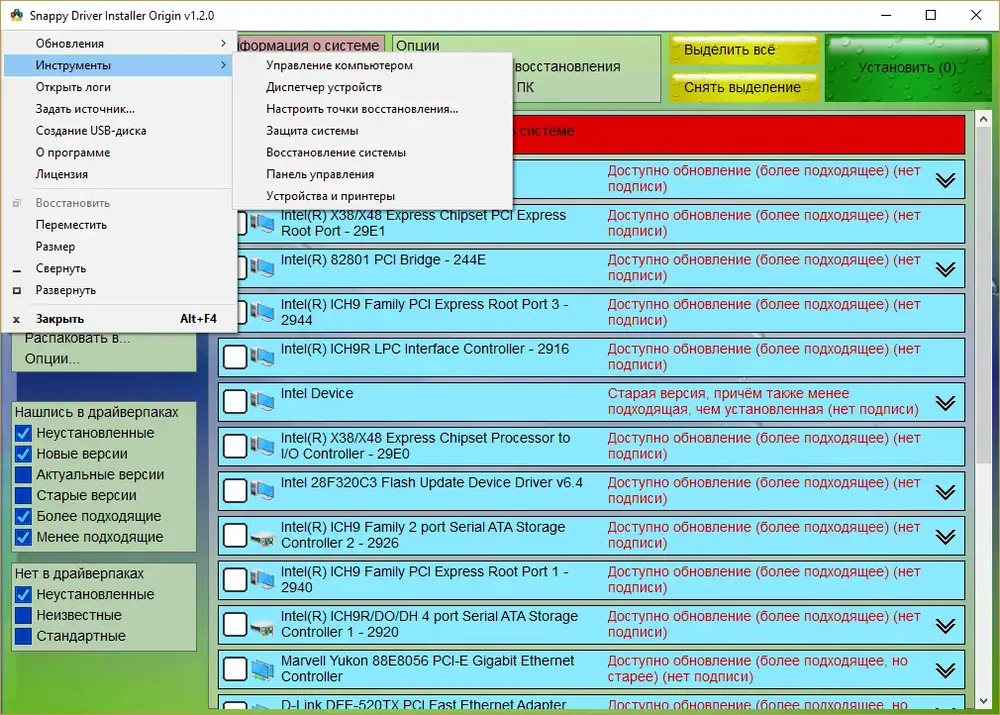Check the Intel ICH9R LPC Interface Controller driver
This screenshot has height=715, width=1000.
coord(235,357)
